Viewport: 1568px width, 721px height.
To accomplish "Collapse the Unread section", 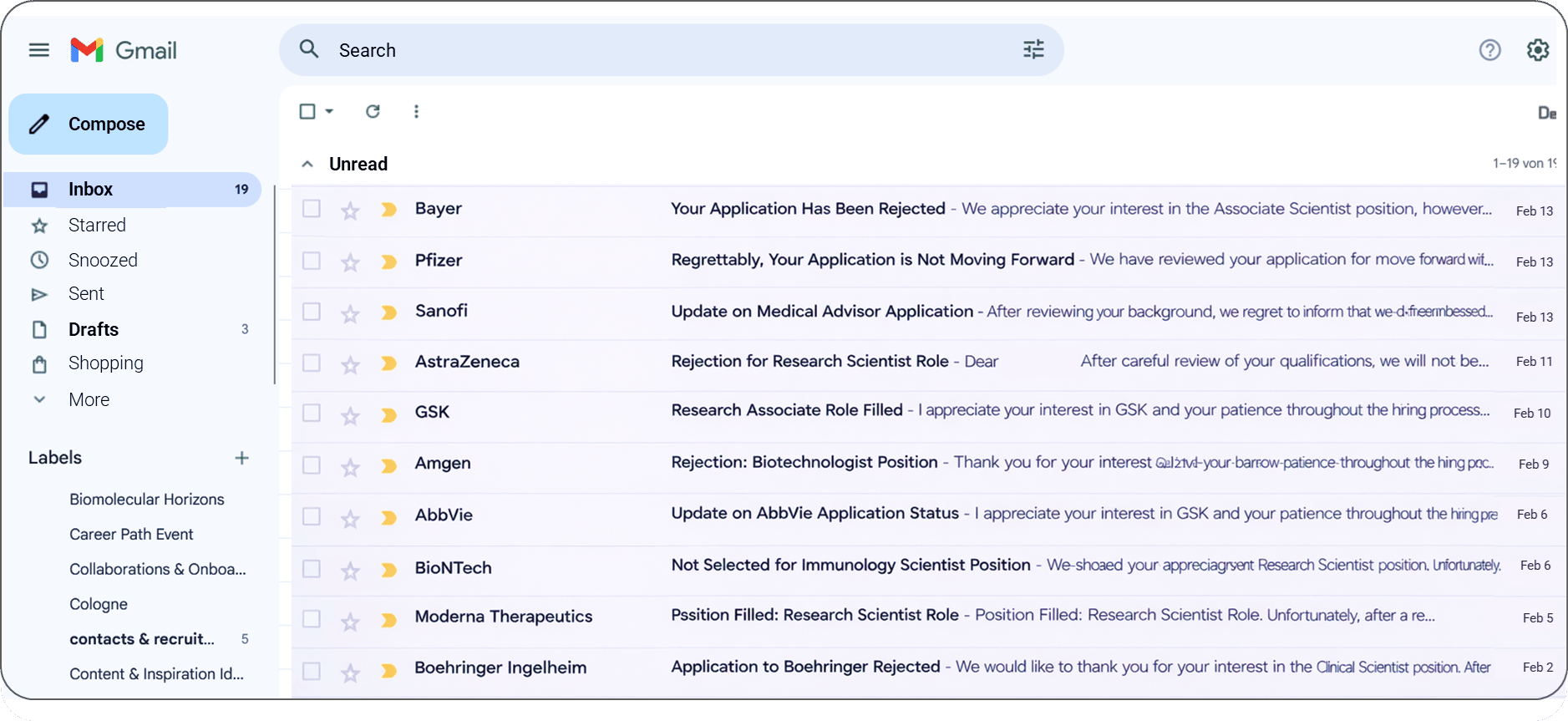I will [307, 164].
